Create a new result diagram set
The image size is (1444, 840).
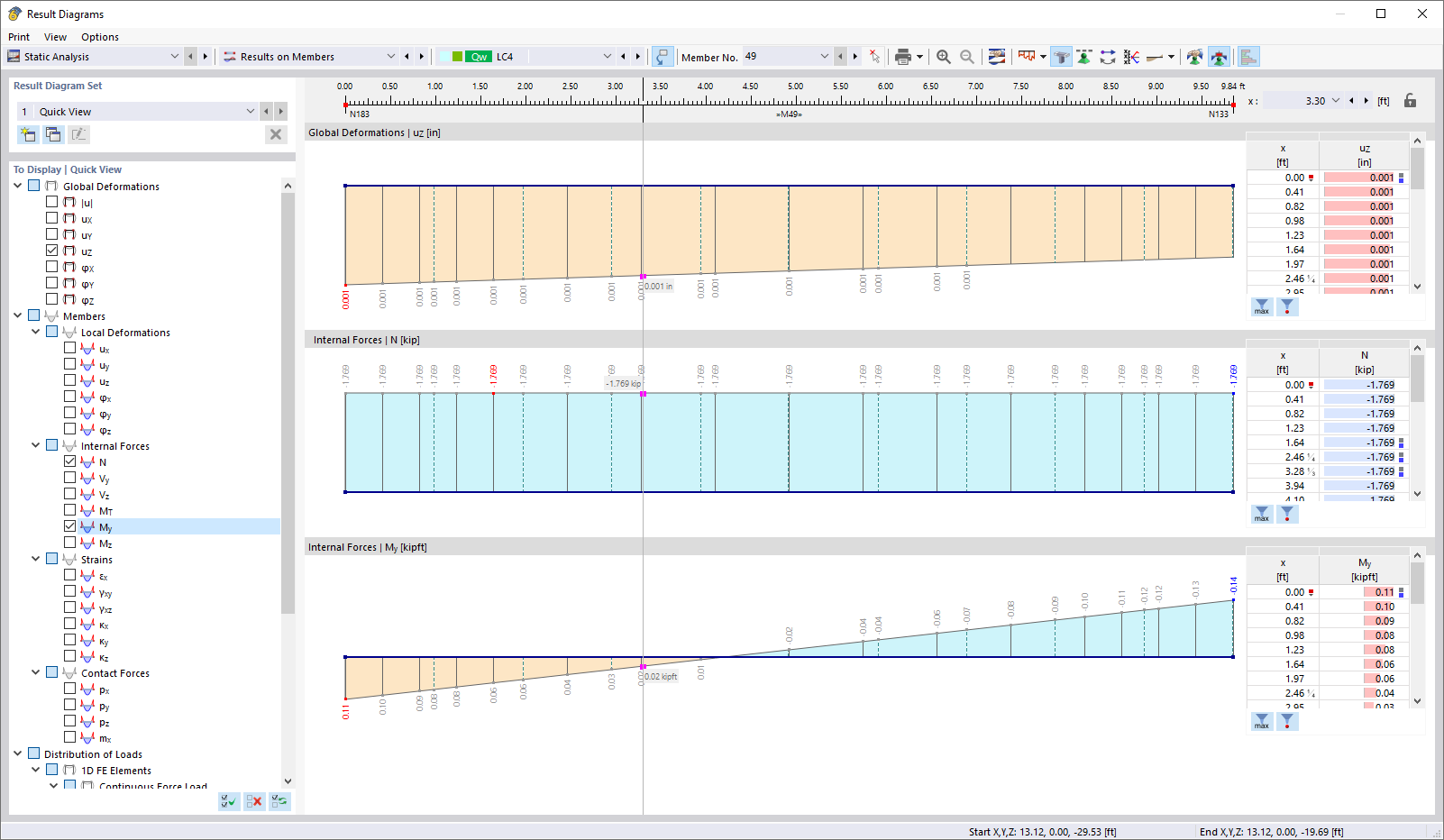click(28, 133)
